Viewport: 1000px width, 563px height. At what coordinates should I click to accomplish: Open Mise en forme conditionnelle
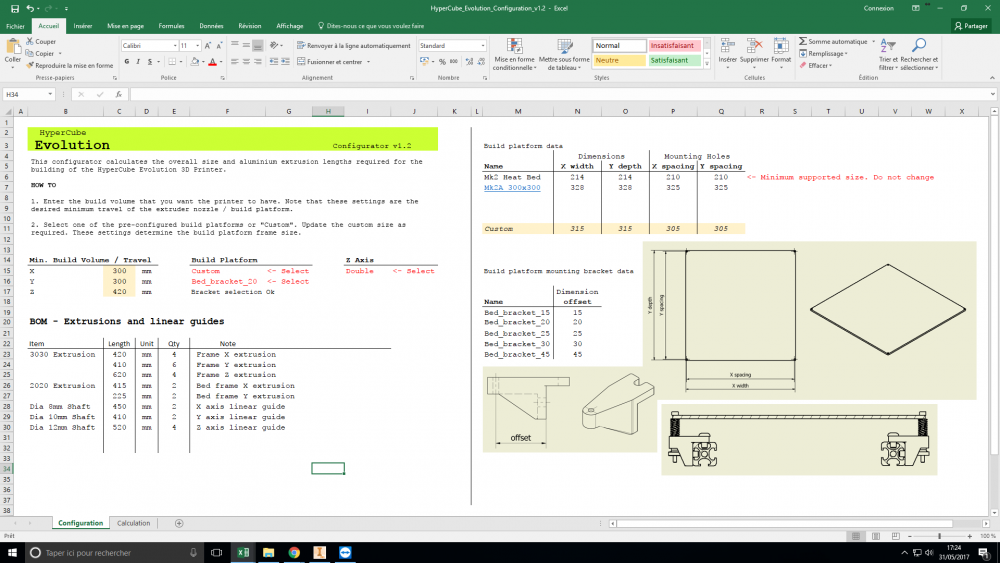(x=514, y=46)
